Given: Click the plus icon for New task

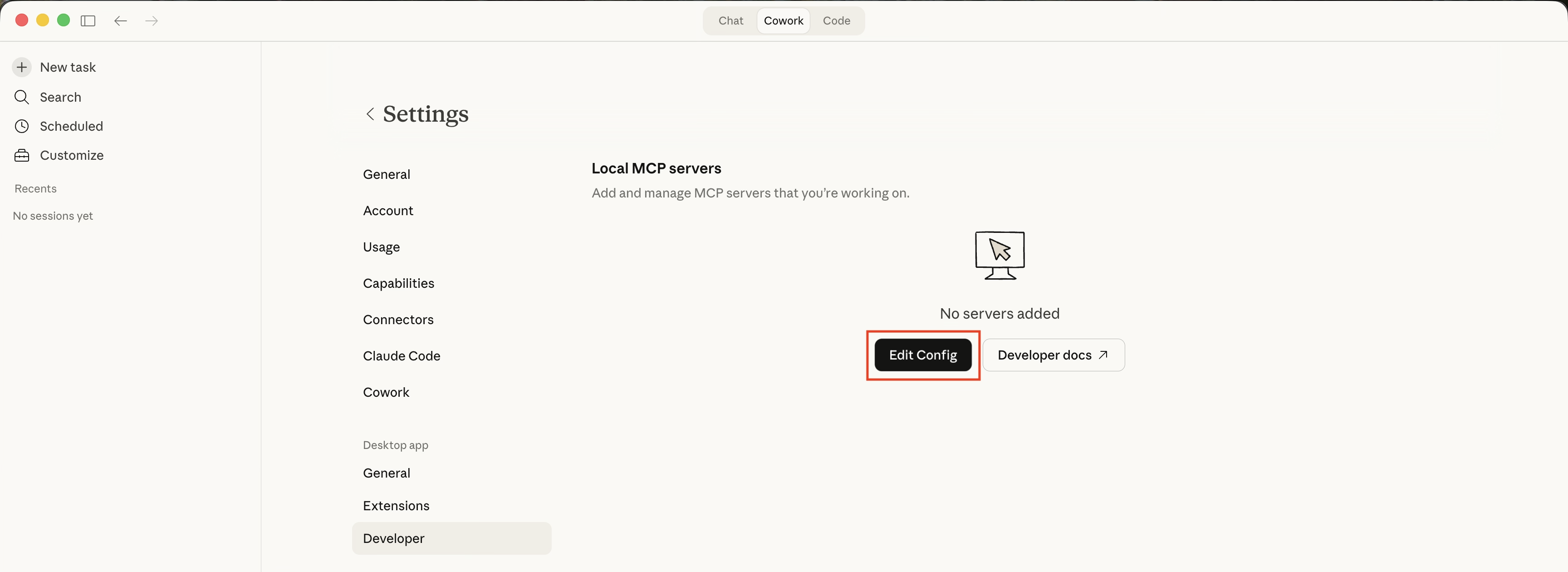Looking at the screenshot, I should (22, 67).
